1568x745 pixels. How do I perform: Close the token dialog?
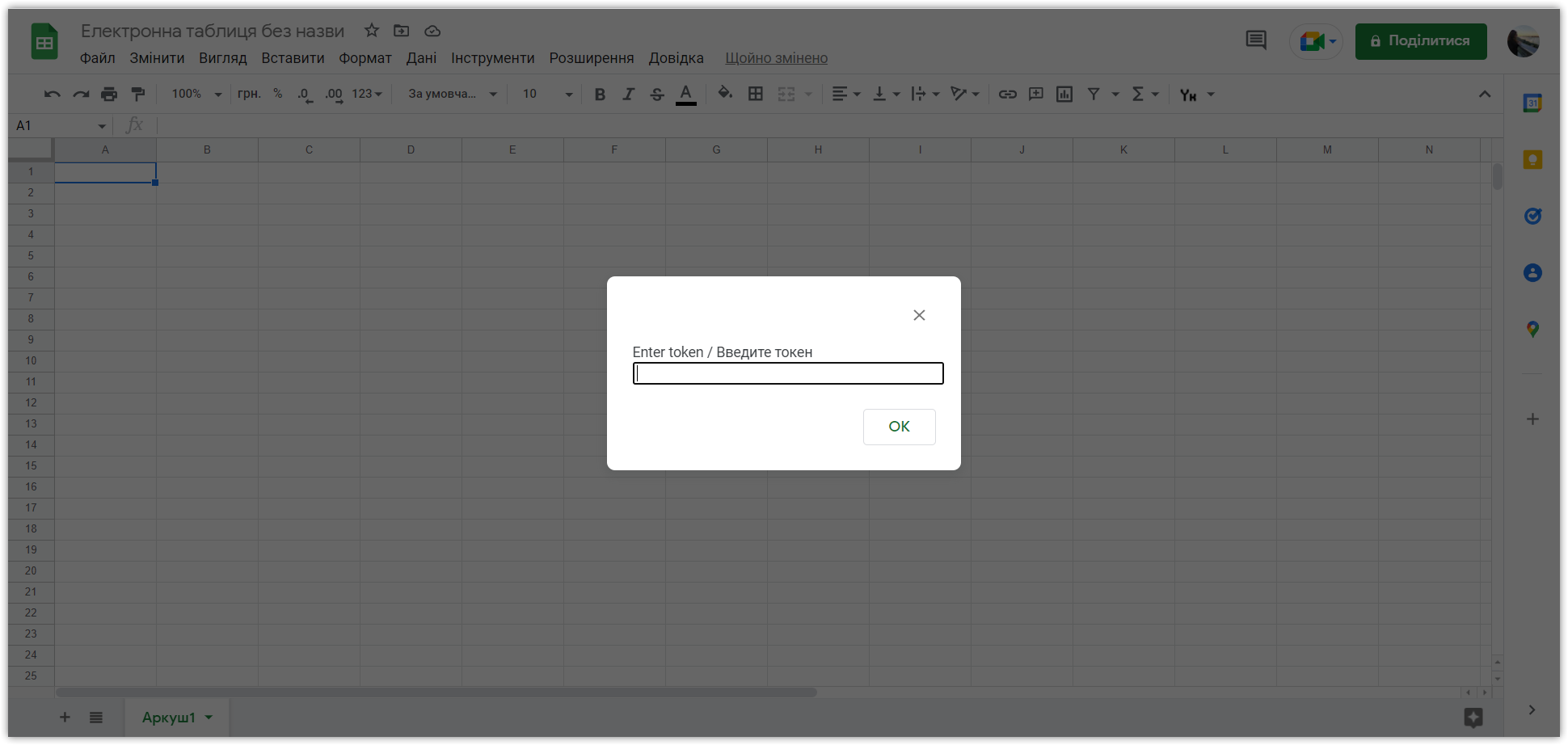(919, 315)
